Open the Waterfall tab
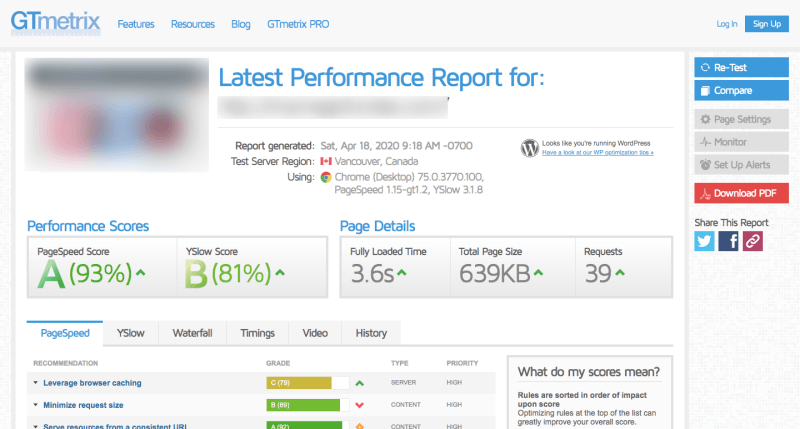 pyautogui.click(x=192, y=333)
